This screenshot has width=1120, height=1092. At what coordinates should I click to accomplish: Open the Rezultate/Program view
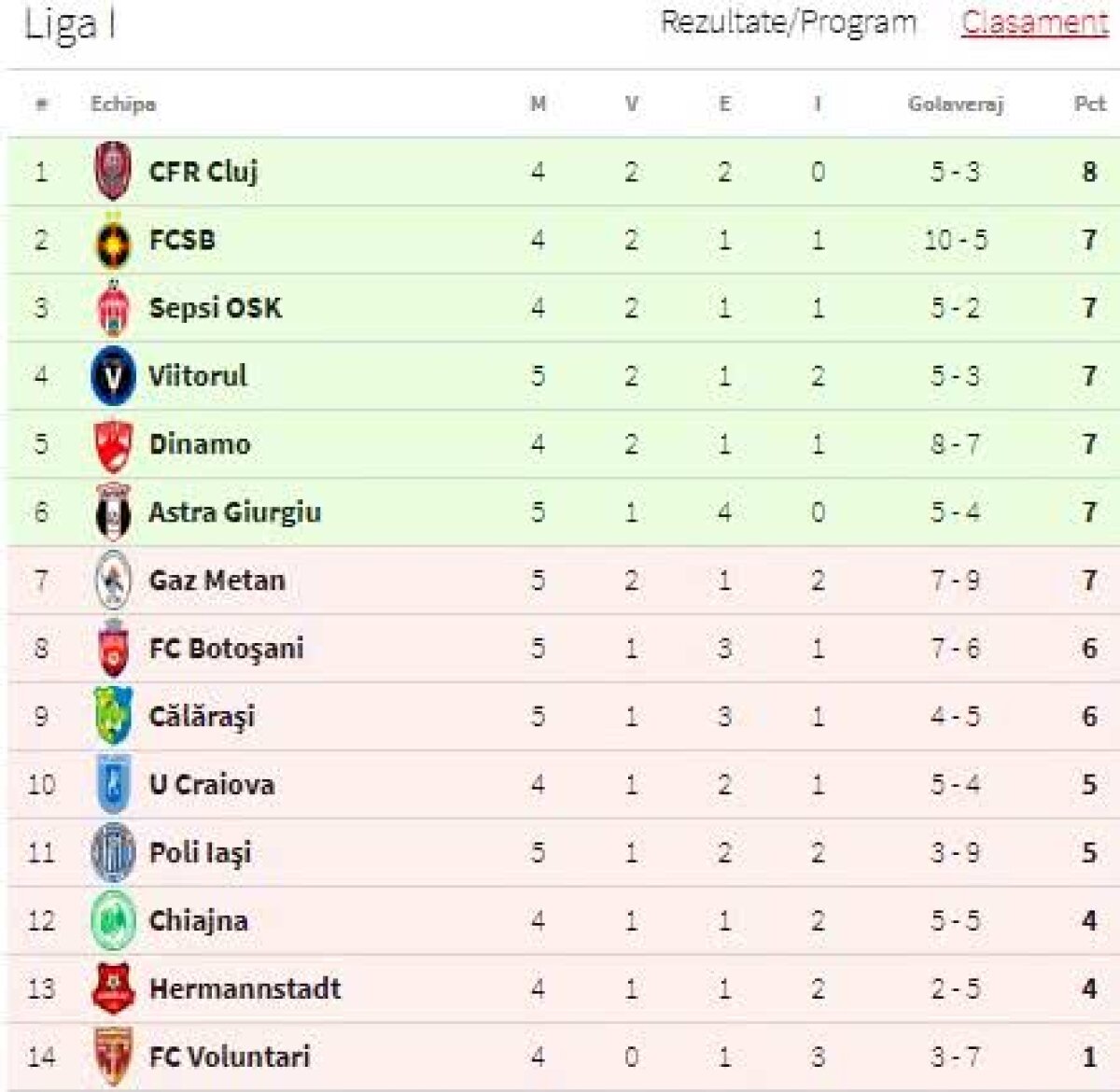click(787, 25)
